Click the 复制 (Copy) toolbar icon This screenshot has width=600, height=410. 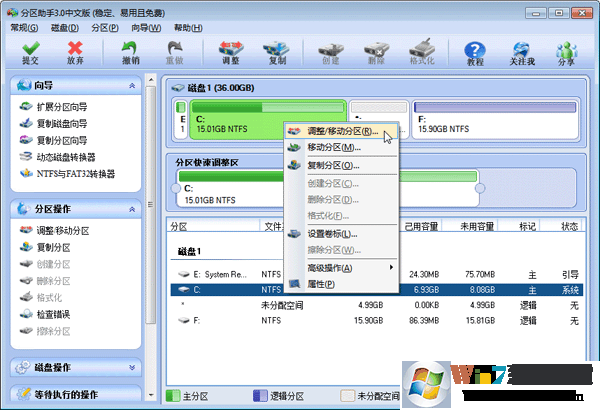point(277,51)
